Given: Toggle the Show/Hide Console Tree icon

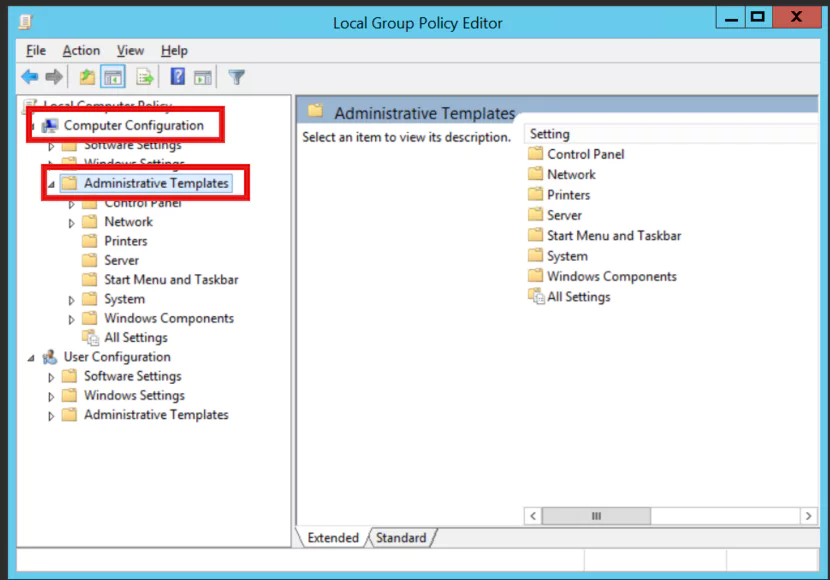Looking at the screenshot, I should (x=113, y=77).
